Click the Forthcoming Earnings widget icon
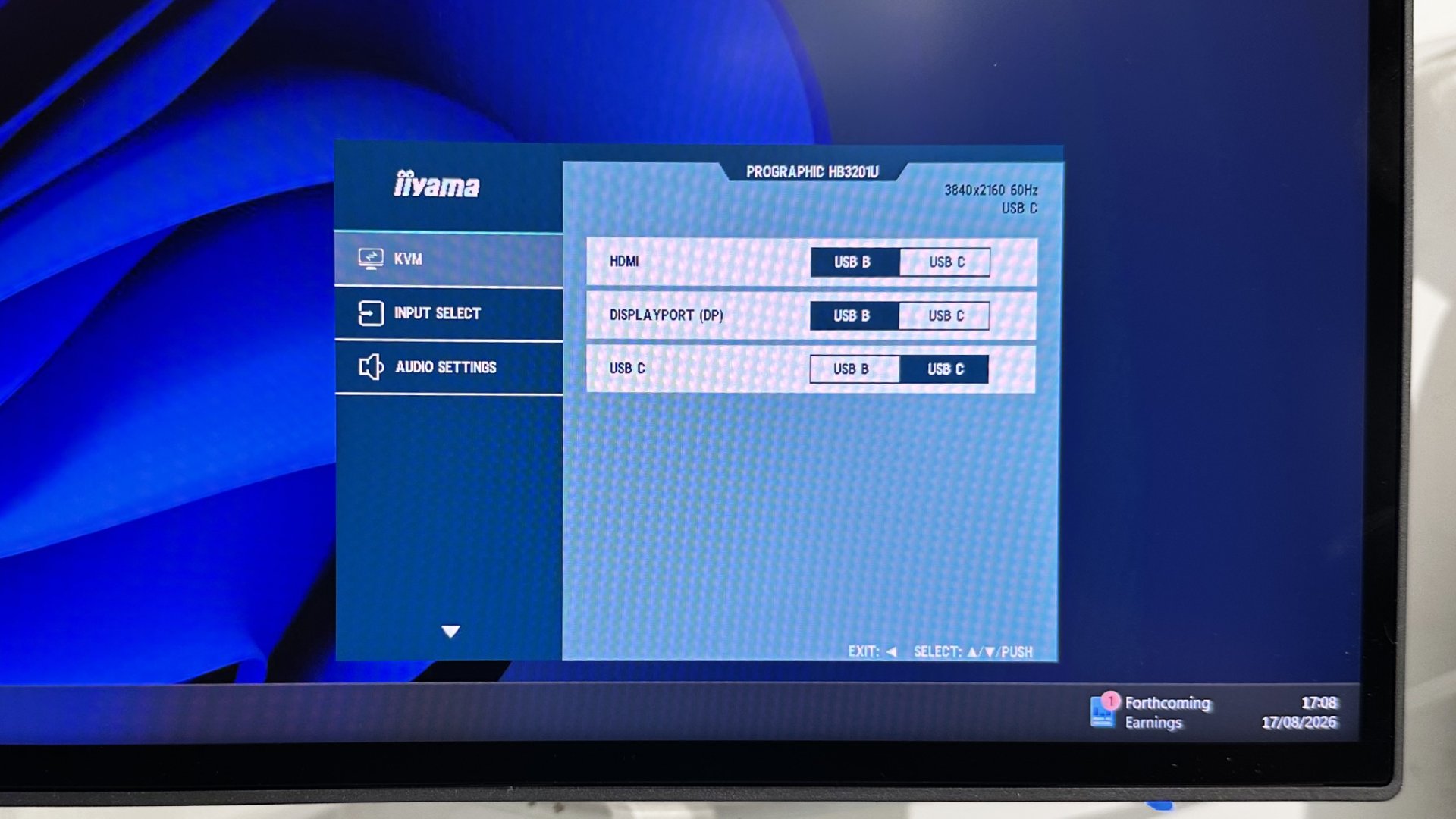Screen dimensions: 1456x819 1103,711
